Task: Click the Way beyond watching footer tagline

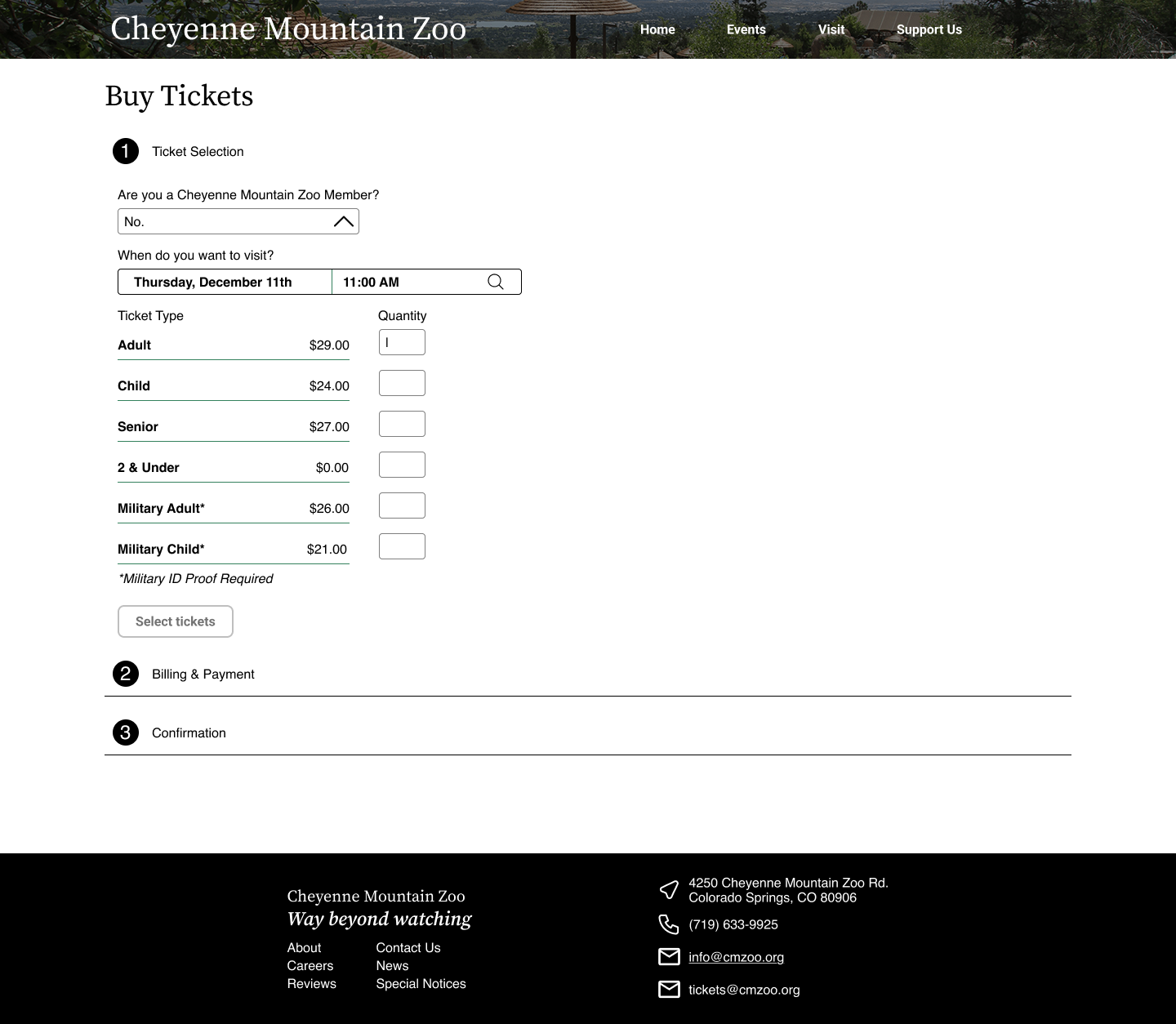Action: point(380,919)
